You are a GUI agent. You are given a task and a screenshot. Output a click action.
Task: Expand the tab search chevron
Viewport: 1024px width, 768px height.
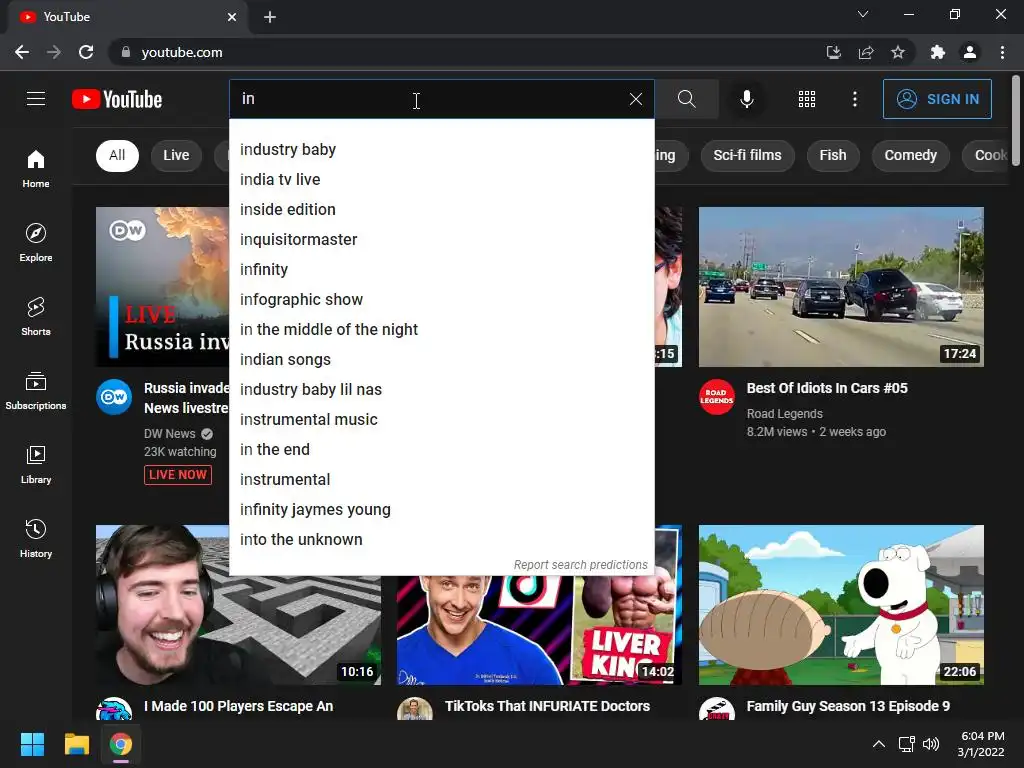coord(863,14)
